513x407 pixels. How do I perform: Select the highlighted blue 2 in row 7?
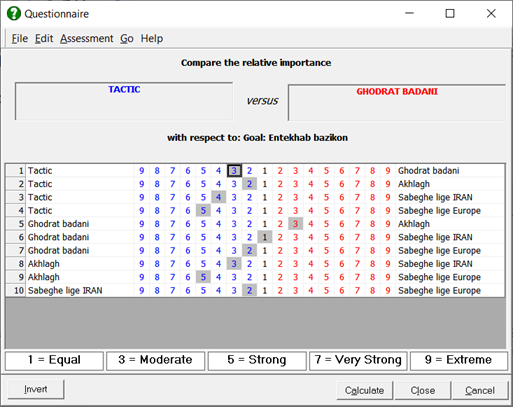pyautogui.click(x=249, y=251)
